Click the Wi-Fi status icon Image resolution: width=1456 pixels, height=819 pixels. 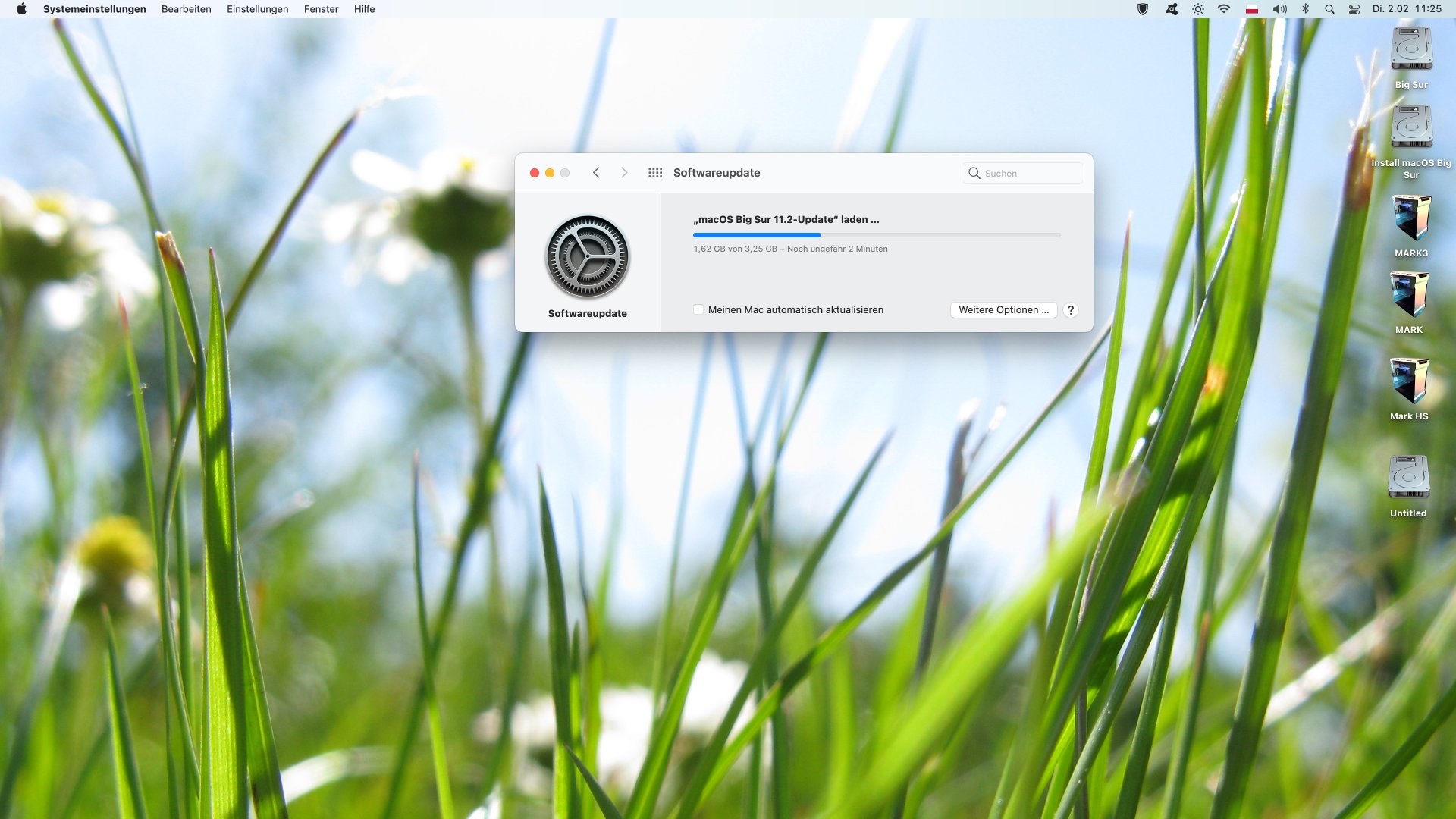[x=1224, y=9]
